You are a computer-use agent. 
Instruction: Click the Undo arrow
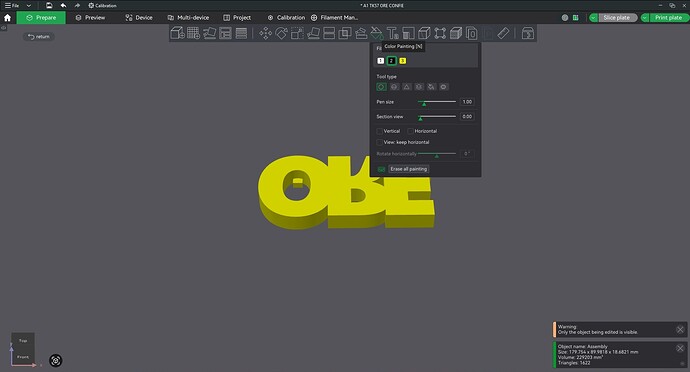(63, 5)
